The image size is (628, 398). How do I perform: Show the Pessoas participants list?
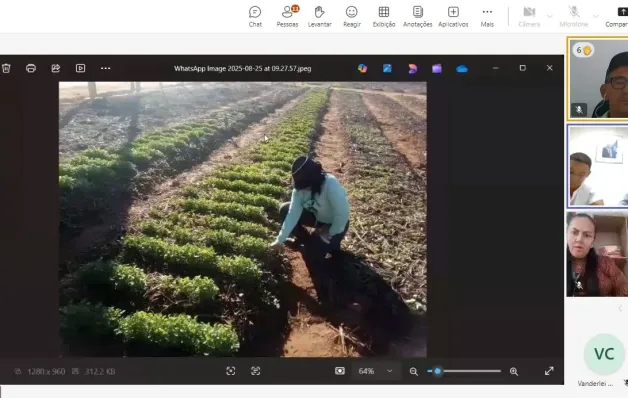(287, 16)
